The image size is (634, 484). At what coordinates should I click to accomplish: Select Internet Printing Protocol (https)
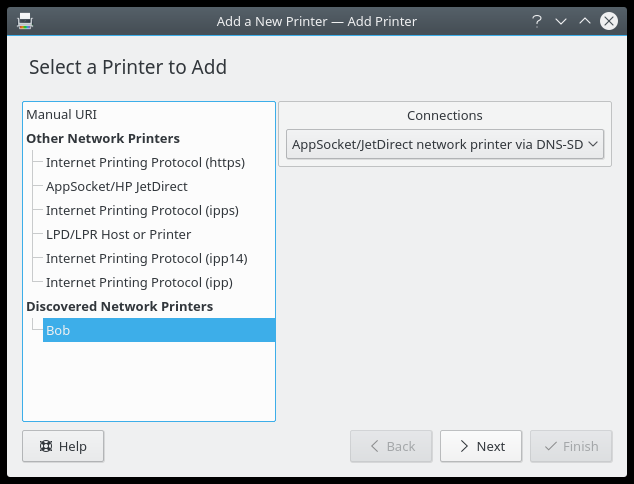click(x=145, y=163)
